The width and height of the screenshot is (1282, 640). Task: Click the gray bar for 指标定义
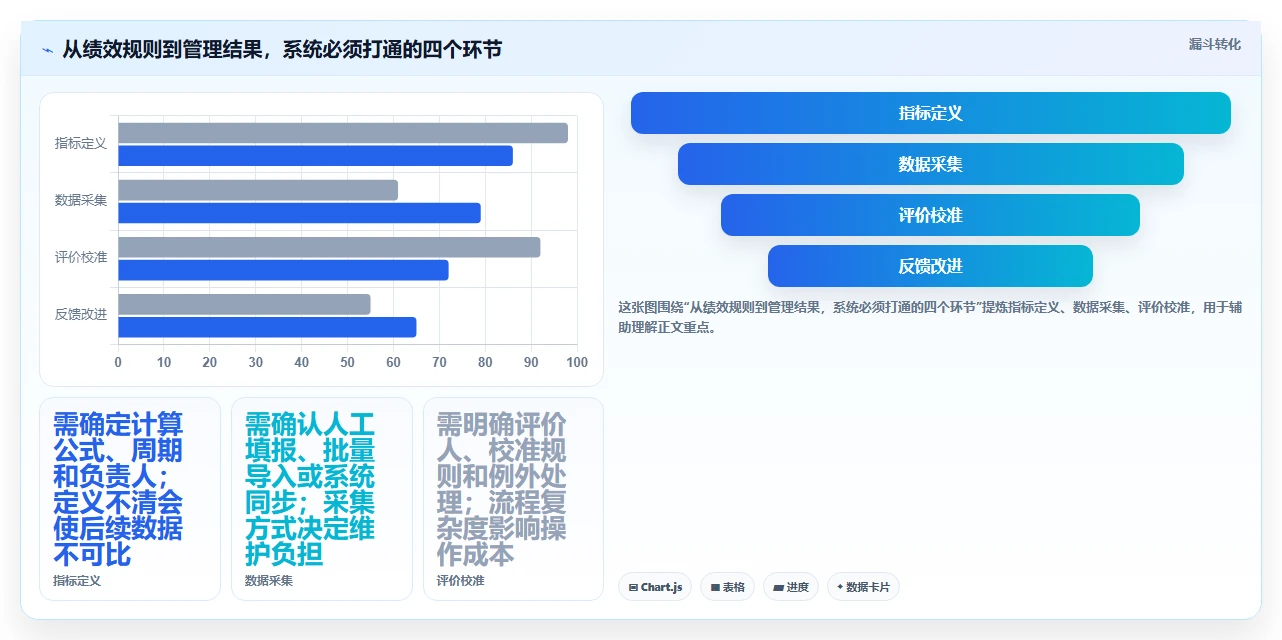343,133
